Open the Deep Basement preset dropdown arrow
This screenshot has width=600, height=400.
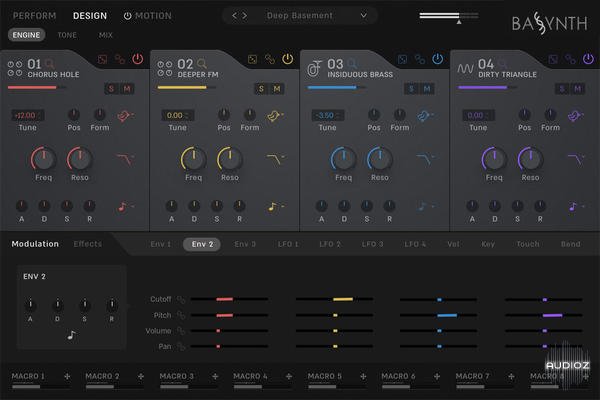[364, 16]
